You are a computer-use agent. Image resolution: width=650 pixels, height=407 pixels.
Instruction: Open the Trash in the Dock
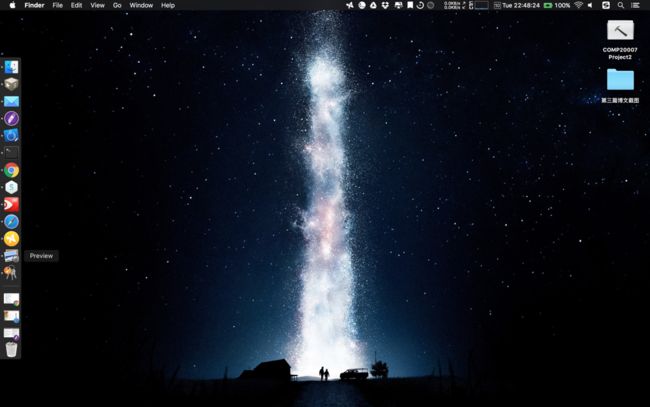click(11, 349)
